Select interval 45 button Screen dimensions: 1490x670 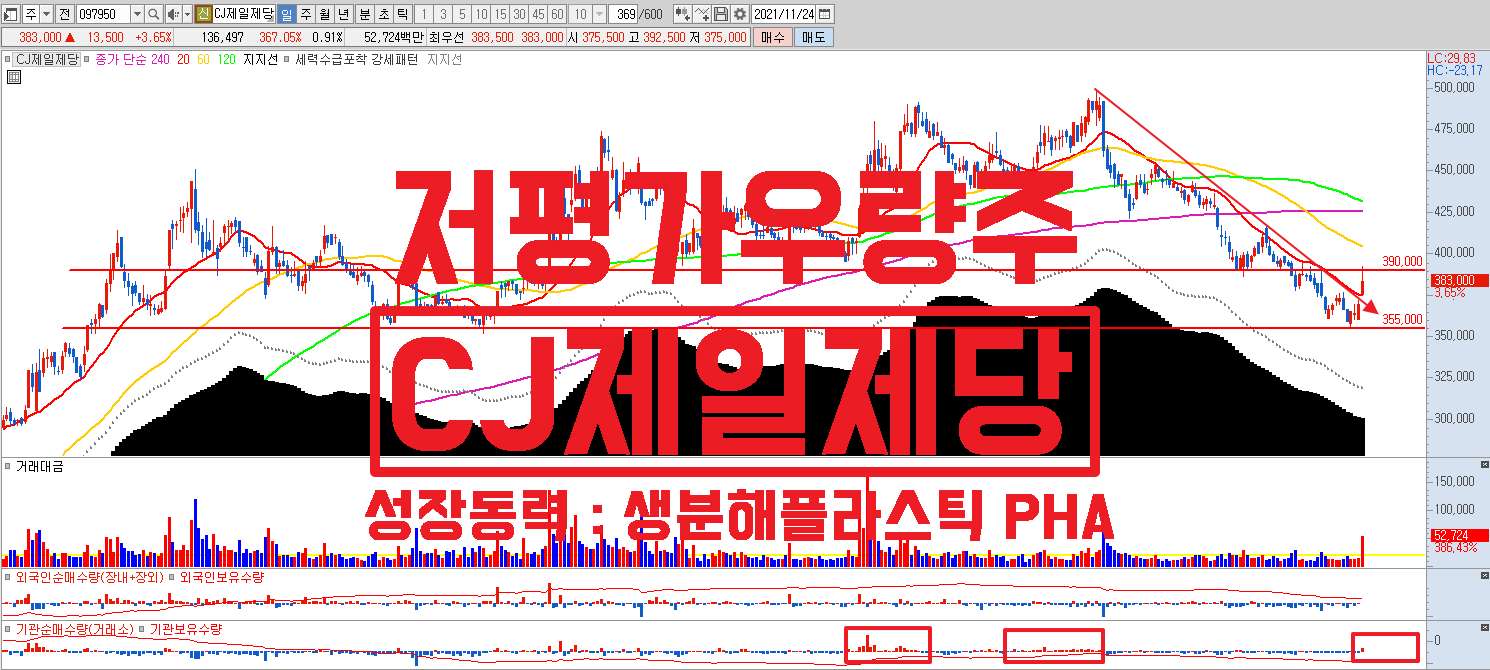click(537, 14)
